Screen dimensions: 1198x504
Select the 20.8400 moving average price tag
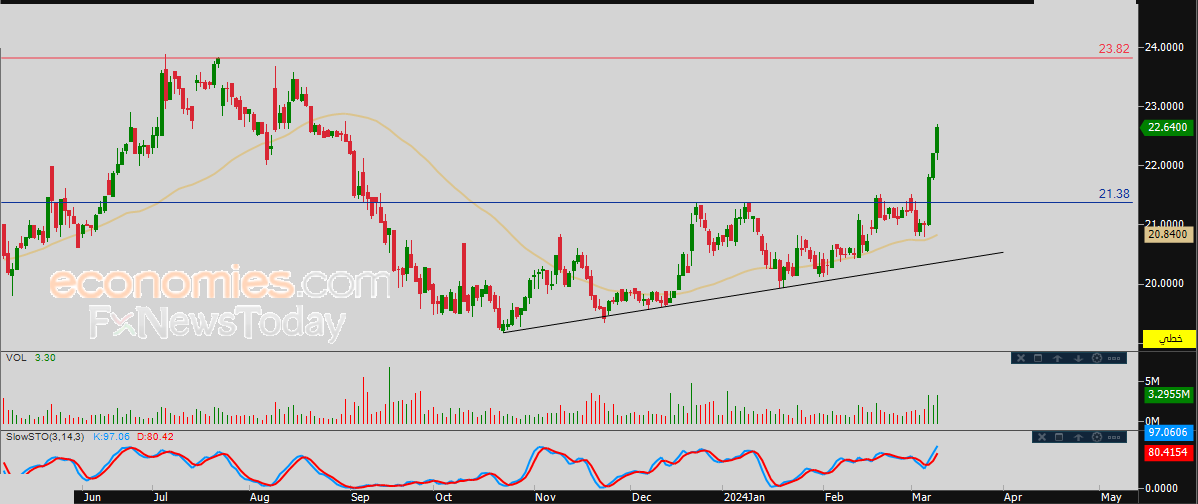click(x=1168, y=235)
